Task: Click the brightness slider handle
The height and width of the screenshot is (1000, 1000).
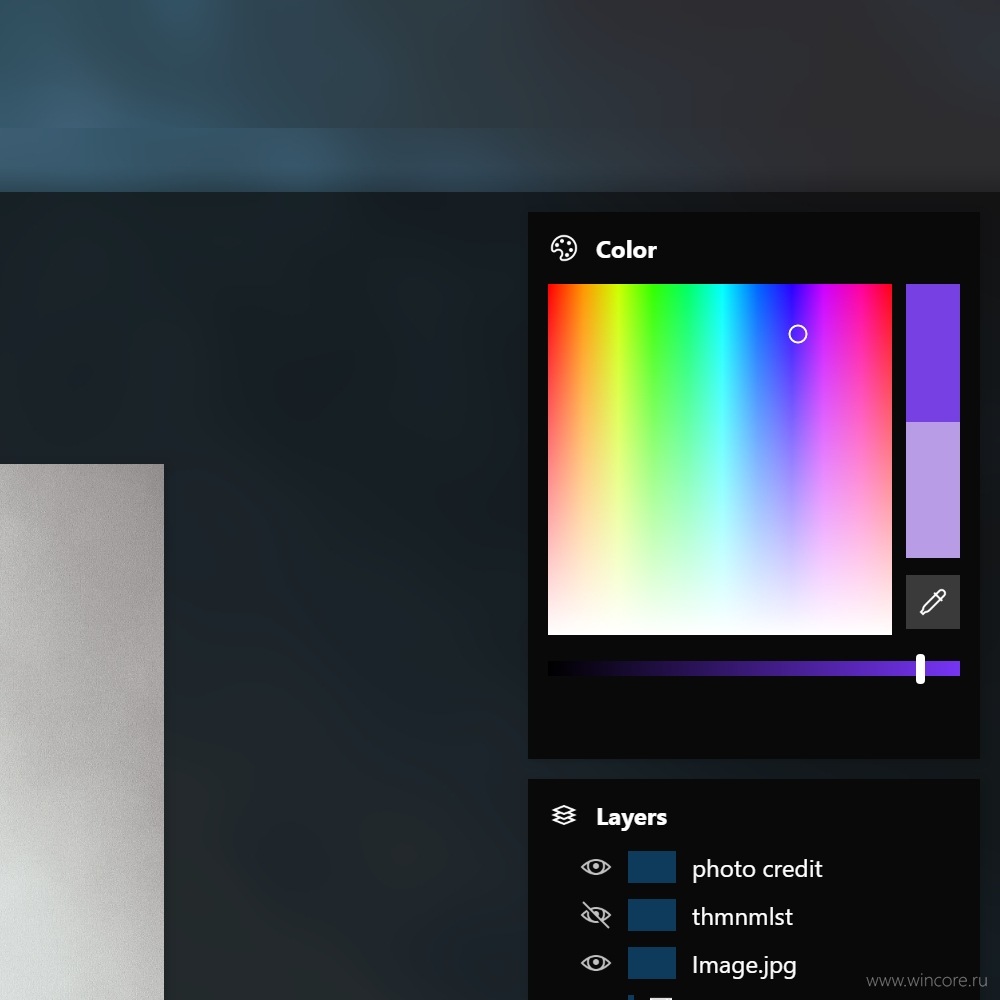Action: pos(920,668)
